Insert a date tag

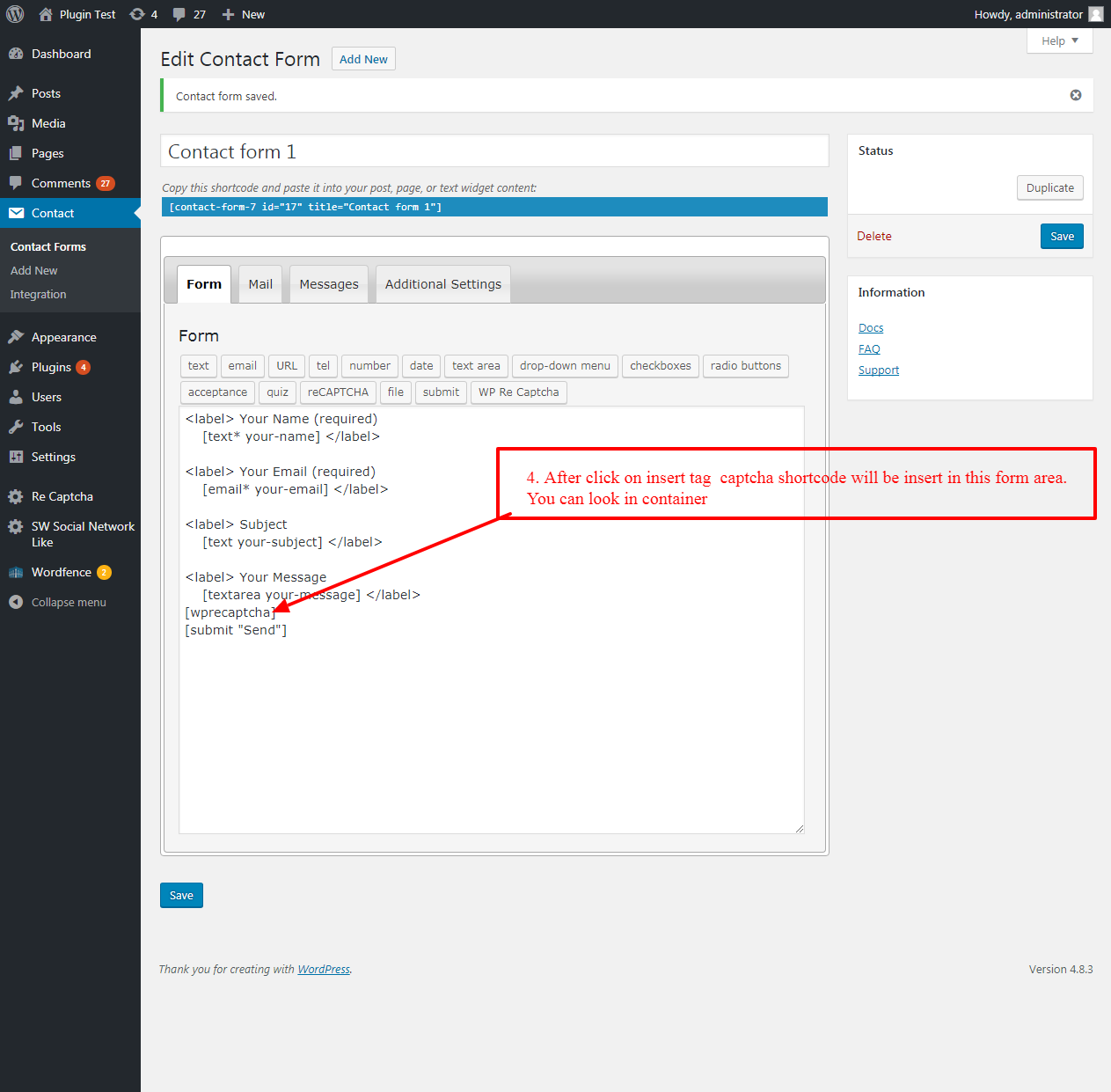pyautogui.click(x=421, y=366)
